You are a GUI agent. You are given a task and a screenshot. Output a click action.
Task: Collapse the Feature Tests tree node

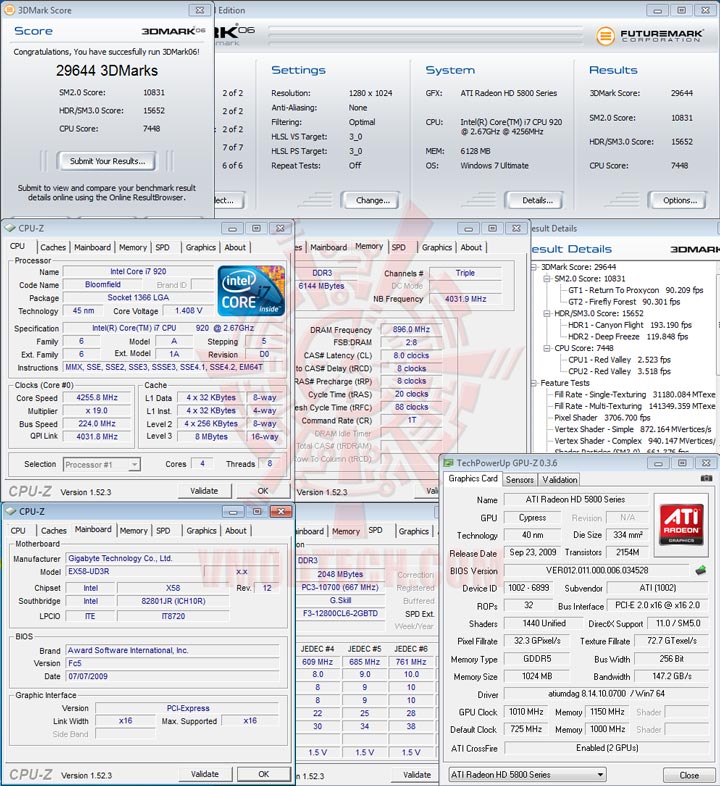click(534, 383)
